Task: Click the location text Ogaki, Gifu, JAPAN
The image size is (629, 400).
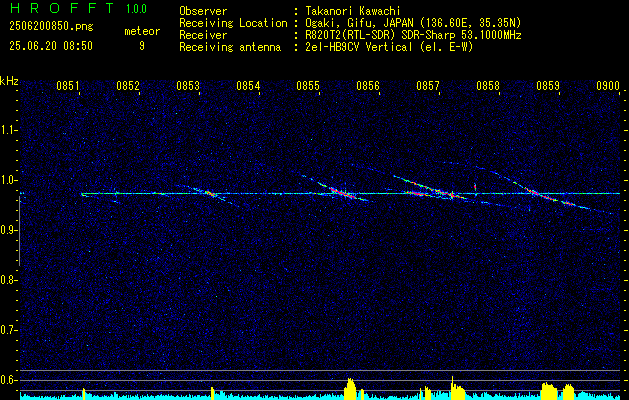Action: pyautogui.click(x=358, y=24)
